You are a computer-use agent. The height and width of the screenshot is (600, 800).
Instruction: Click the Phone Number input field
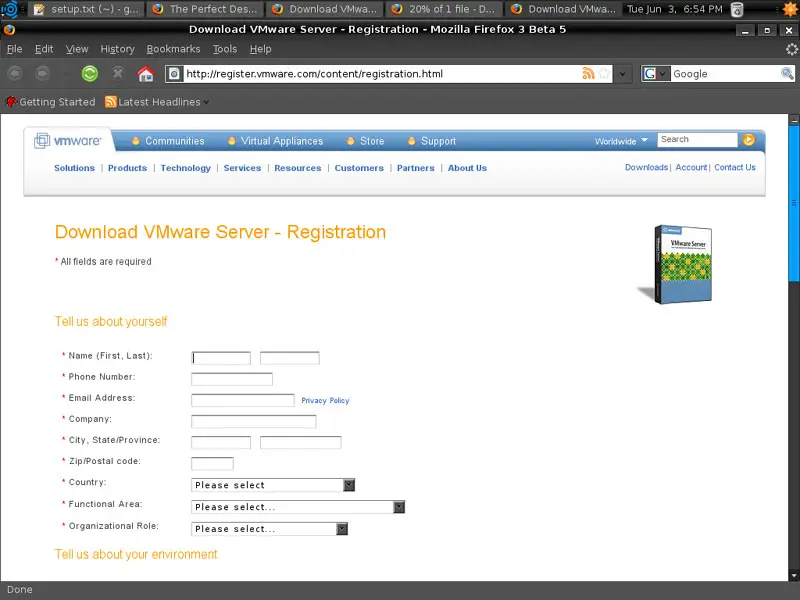click(232, 379)
